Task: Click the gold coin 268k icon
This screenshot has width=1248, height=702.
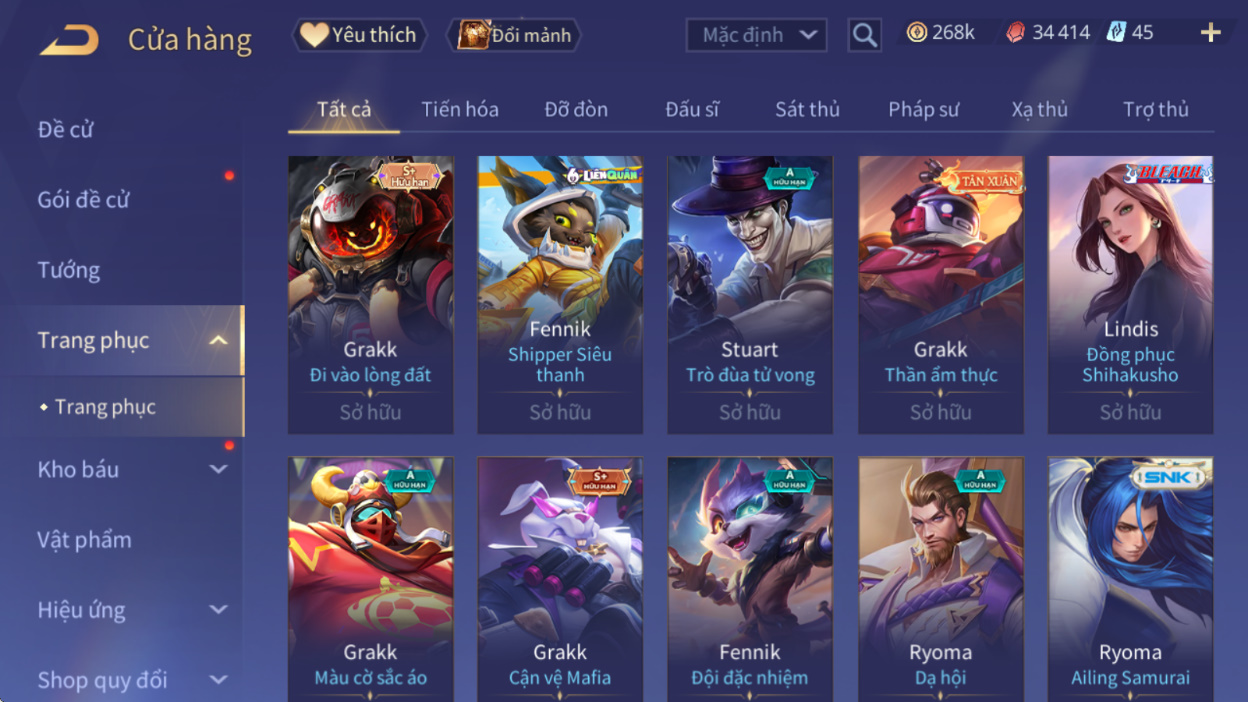Action: coord(916,32)
